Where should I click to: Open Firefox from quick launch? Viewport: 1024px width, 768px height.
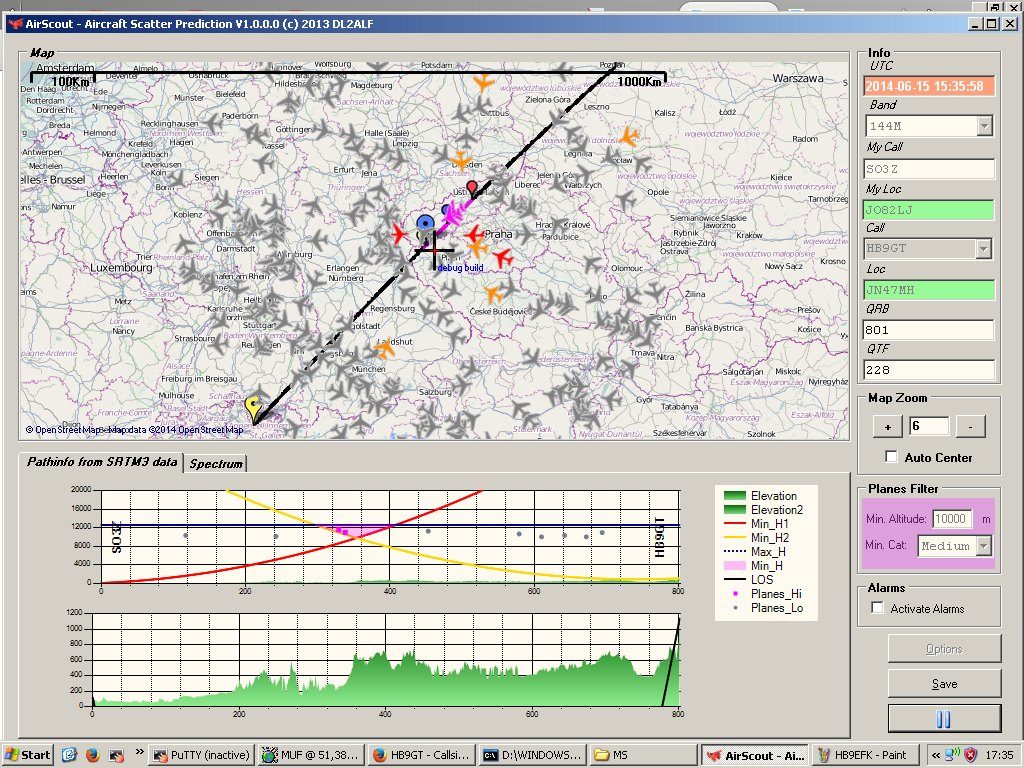tap(92, 754)
